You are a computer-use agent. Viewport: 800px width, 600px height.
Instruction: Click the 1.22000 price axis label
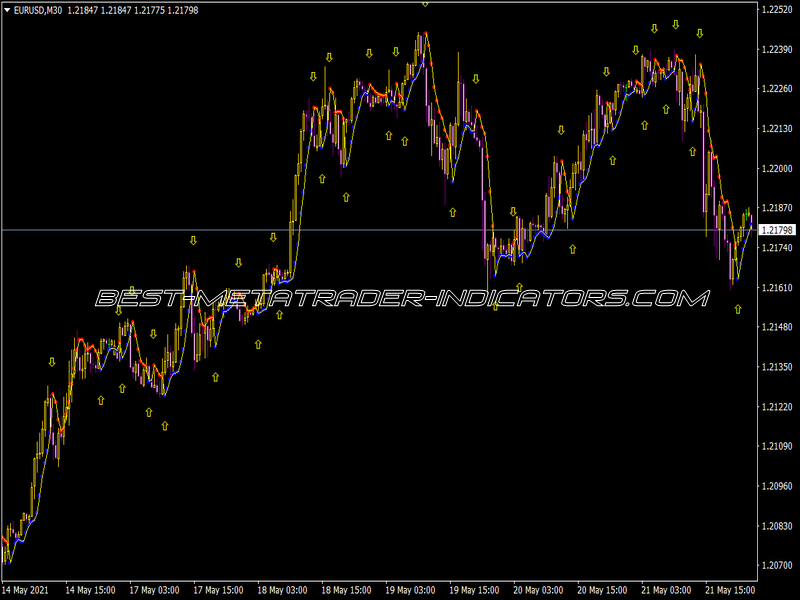coord(777,168)
